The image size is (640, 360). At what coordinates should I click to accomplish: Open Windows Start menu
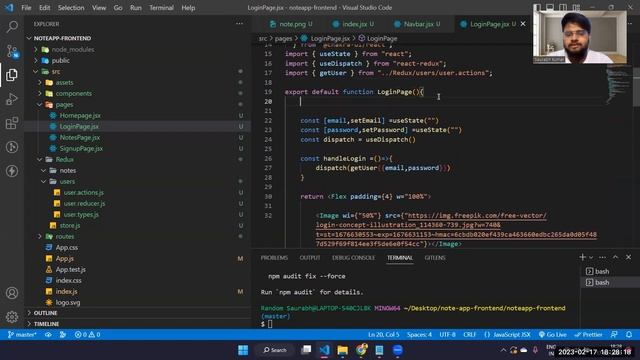pyautogui.click(x=243, y=350)
